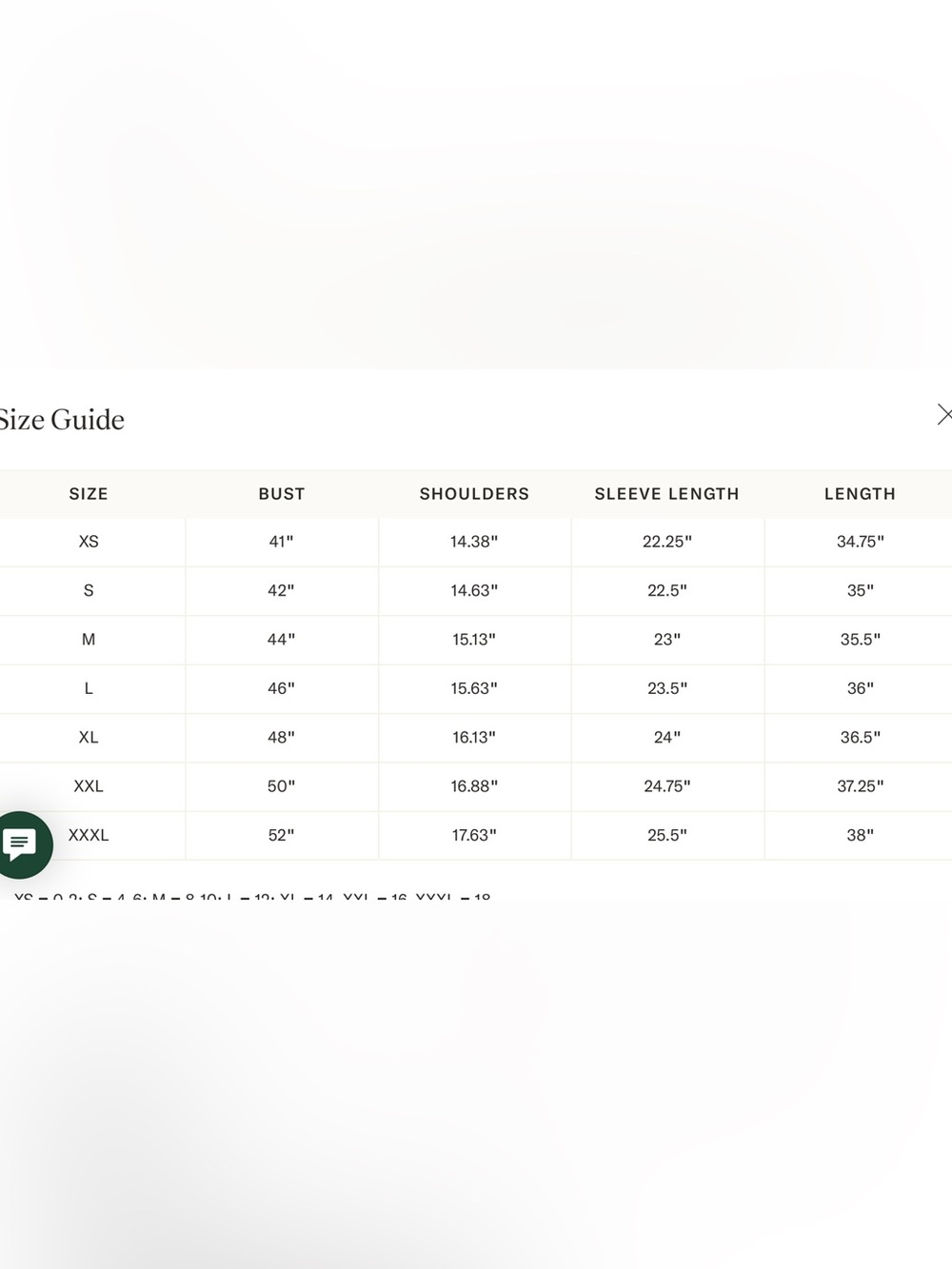Select the XS size row label
Viewport: 952px width, 1269px height.
tap(89, 542)
